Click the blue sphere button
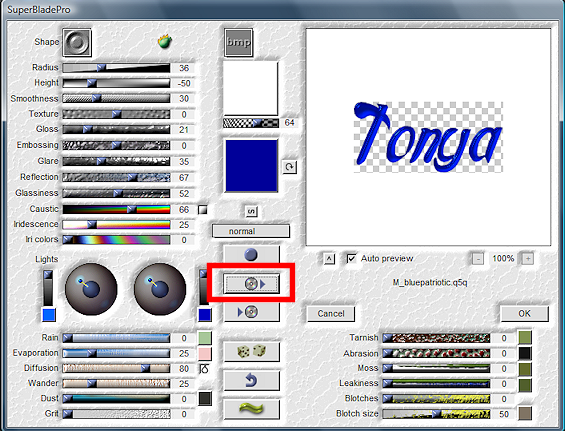This screenshot has width=565, height=431. click(252, 254)
